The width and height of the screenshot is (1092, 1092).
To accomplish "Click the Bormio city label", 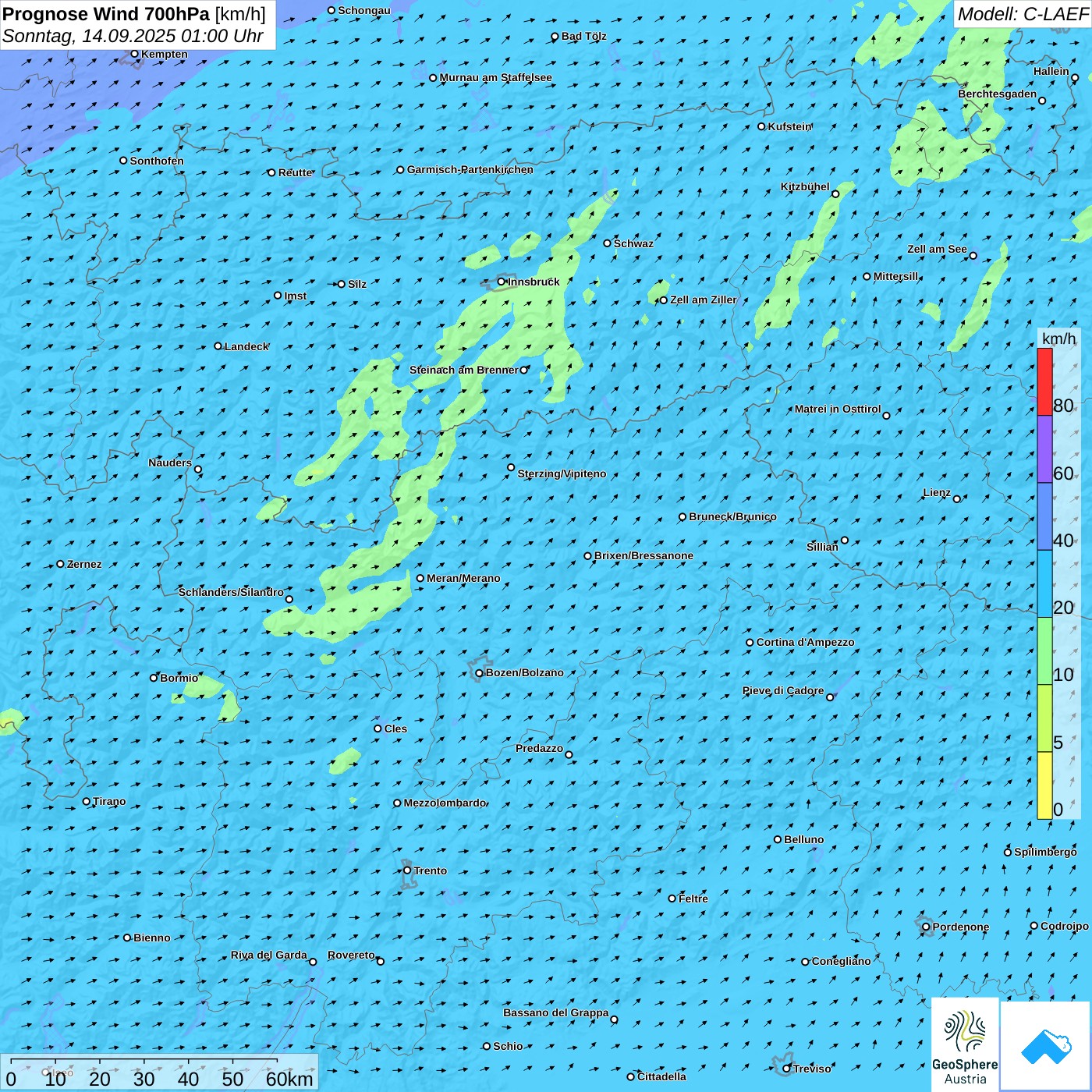I will (179, 678).
